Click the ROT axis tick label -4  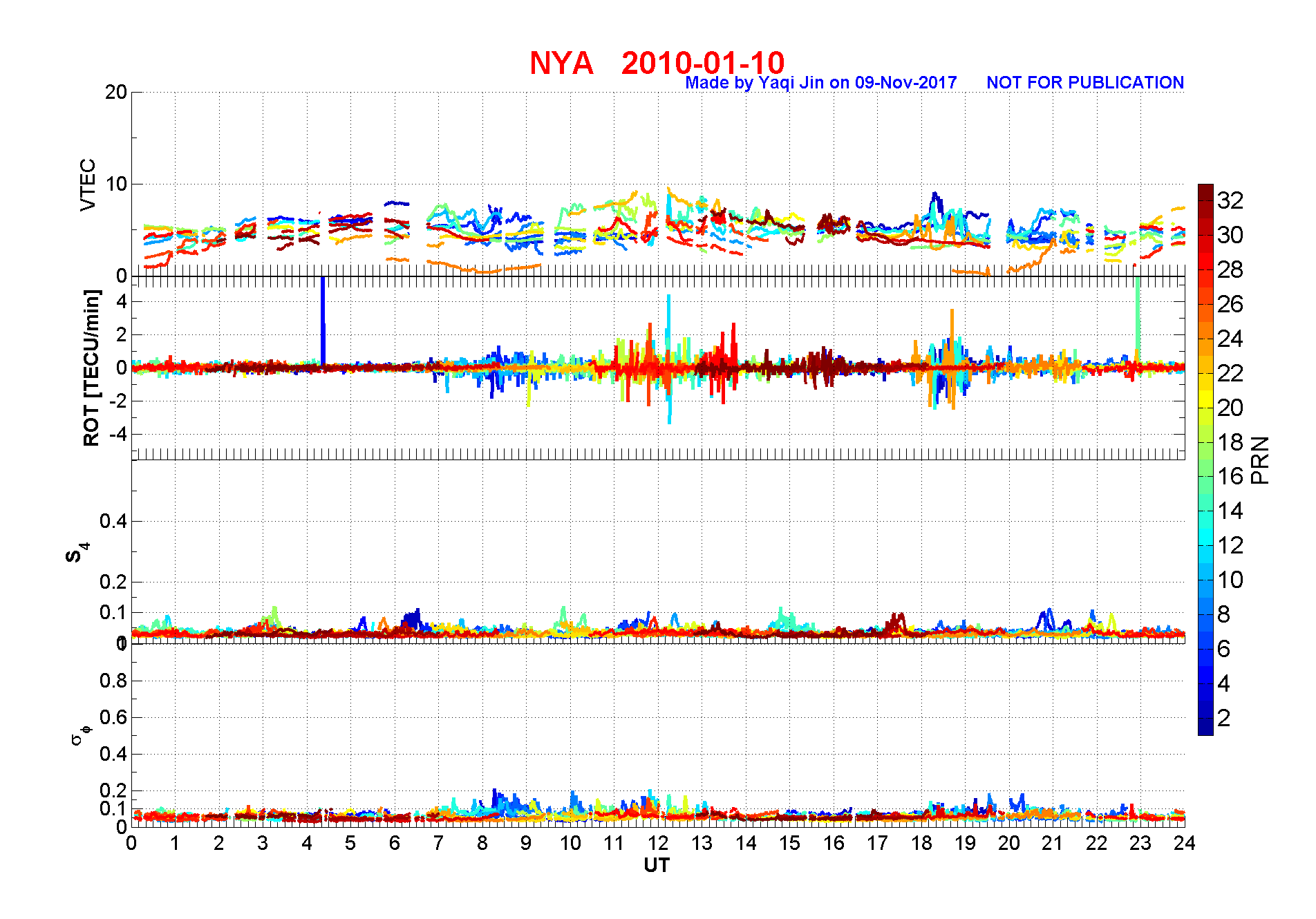pos(118,434)
